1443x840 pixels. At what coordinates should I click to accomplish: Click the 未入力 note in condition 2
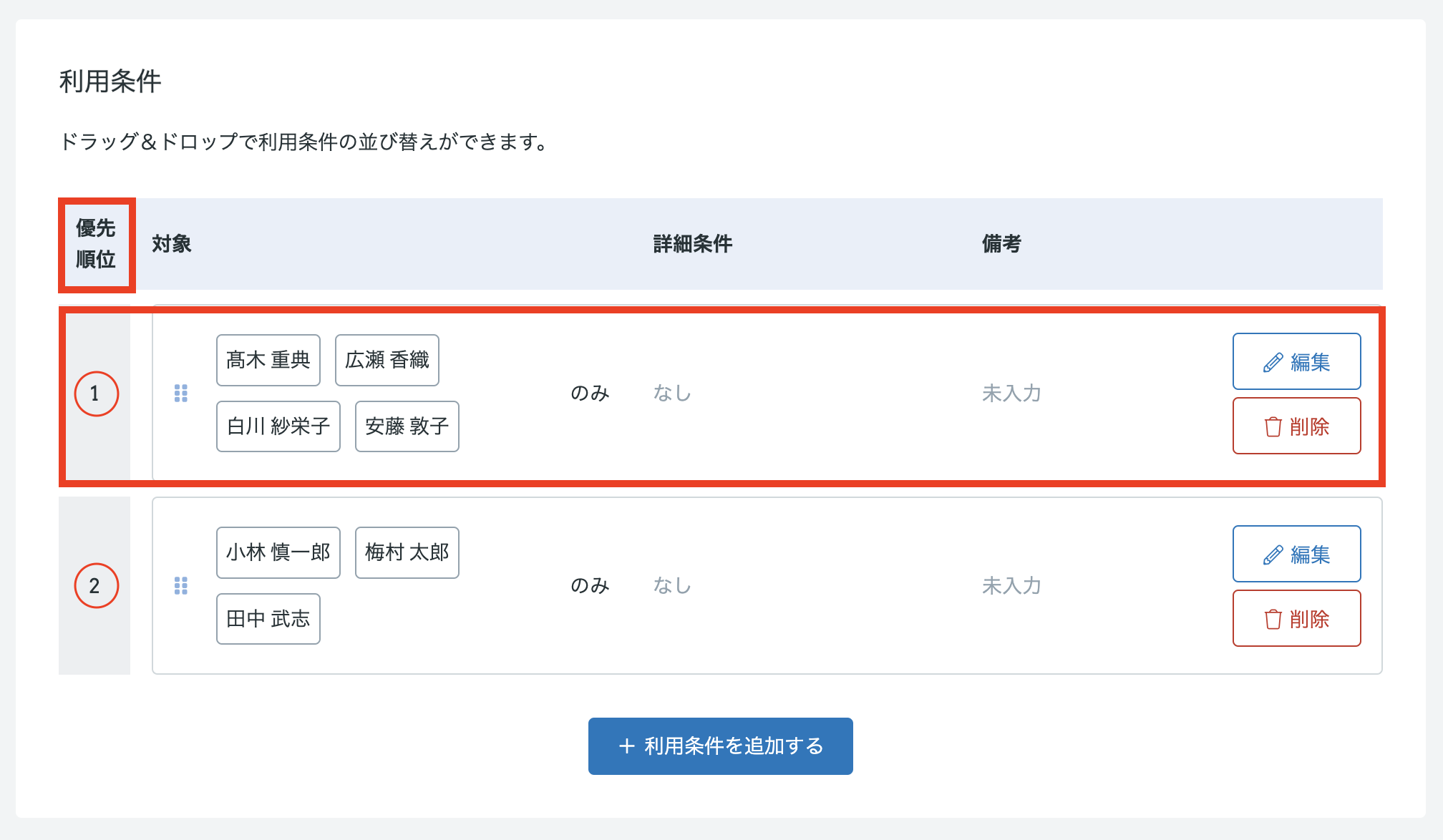[1011, 586]
